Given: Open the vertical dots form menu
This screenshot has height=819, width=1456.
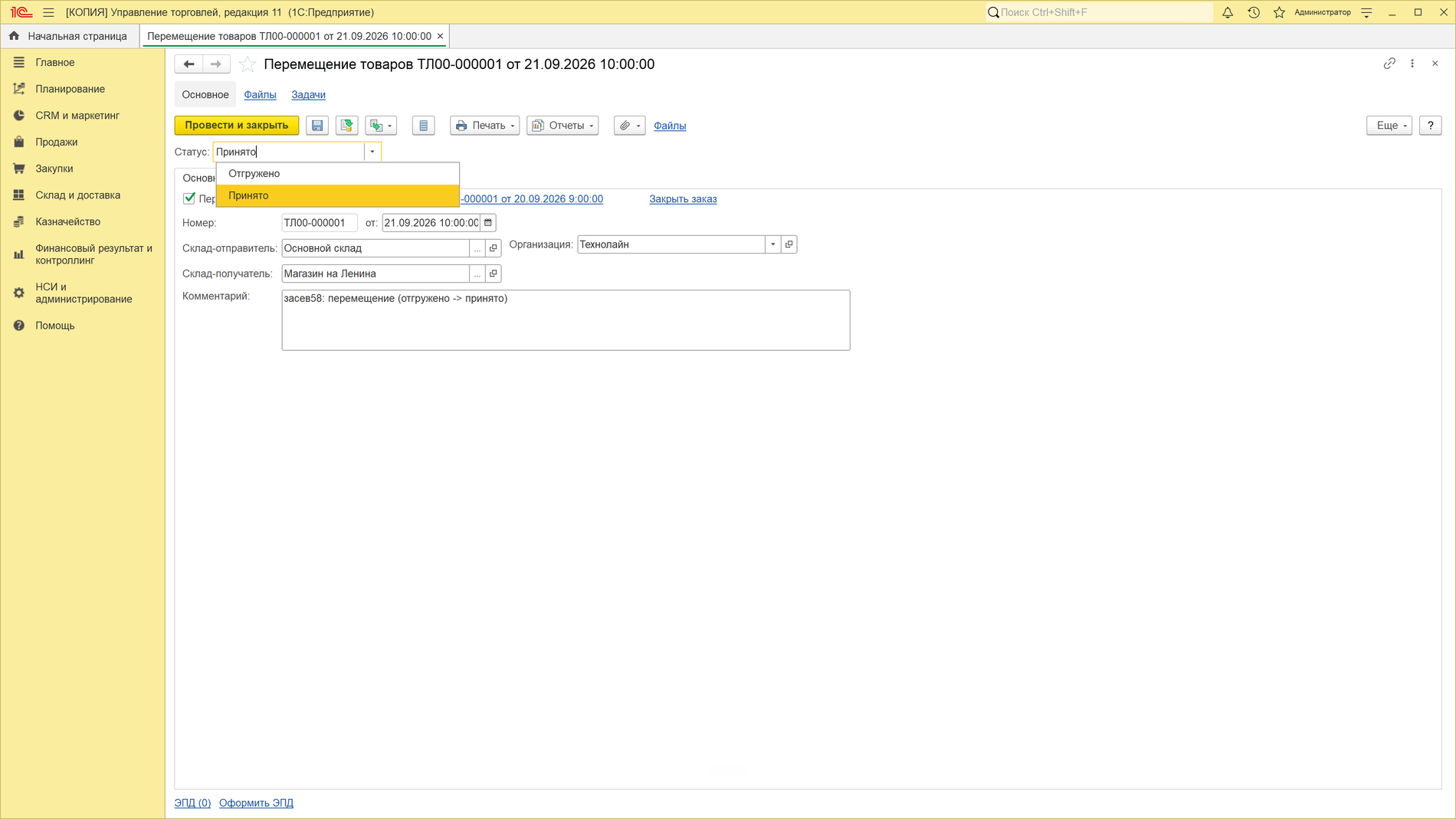Looking at the screenshot, I should 1412,64.
